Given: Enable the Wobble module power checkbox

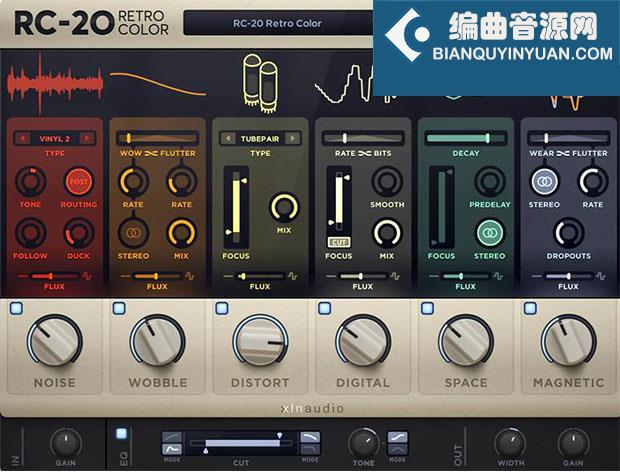Looking at the screenshot, I should tap(119, 308).
